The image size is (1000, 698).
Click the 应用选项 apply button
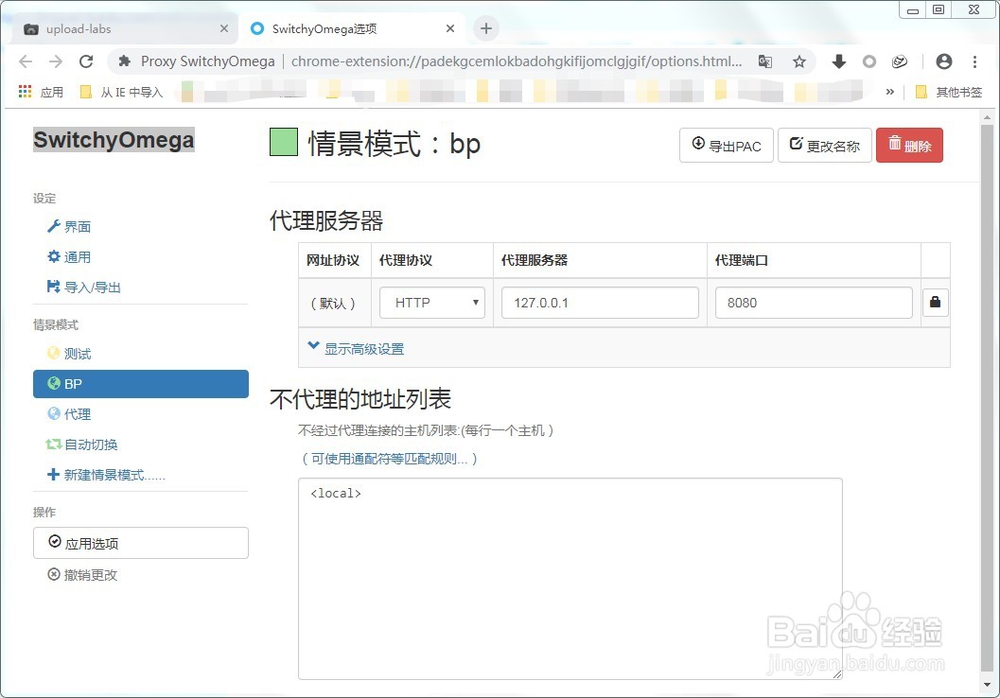pyautogui.click(x=141, y=544)
